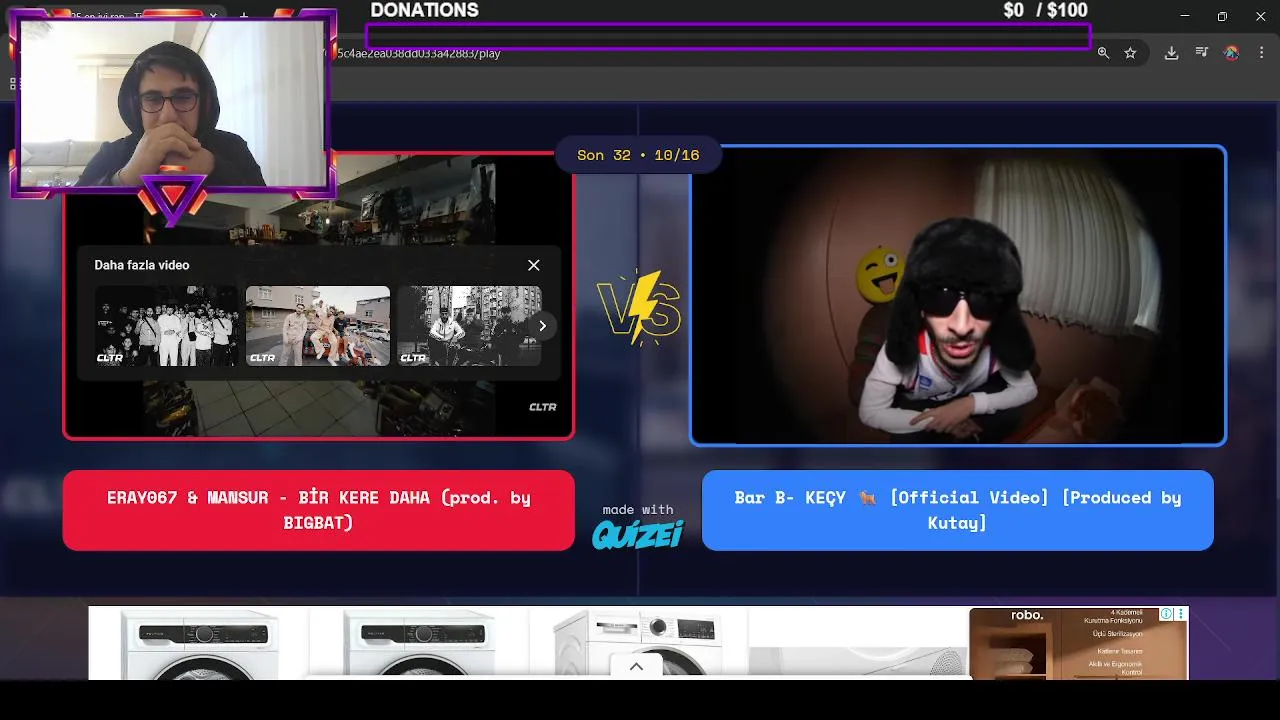Image resolution: width=1280 pixels, height=720 pixels.
Task: Open the browser three-dot menu
Action: (1261, 53)
